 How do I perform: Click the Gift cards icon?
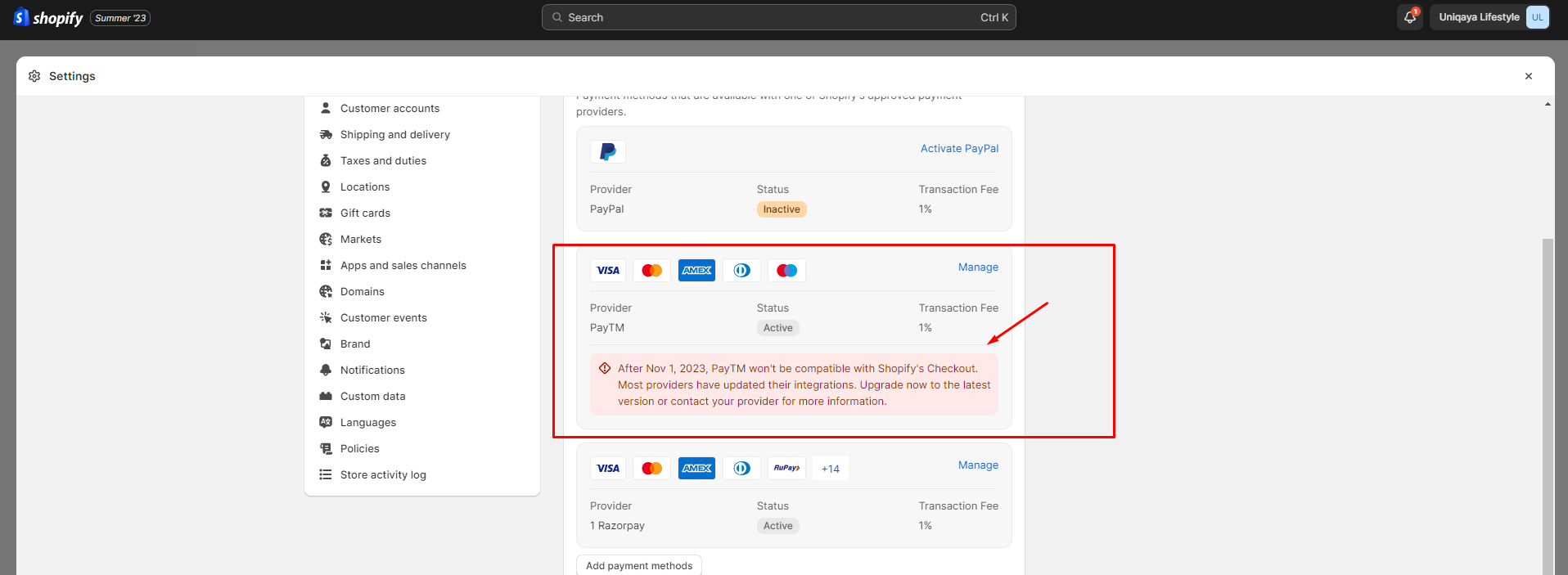click(x=326, y=213)
